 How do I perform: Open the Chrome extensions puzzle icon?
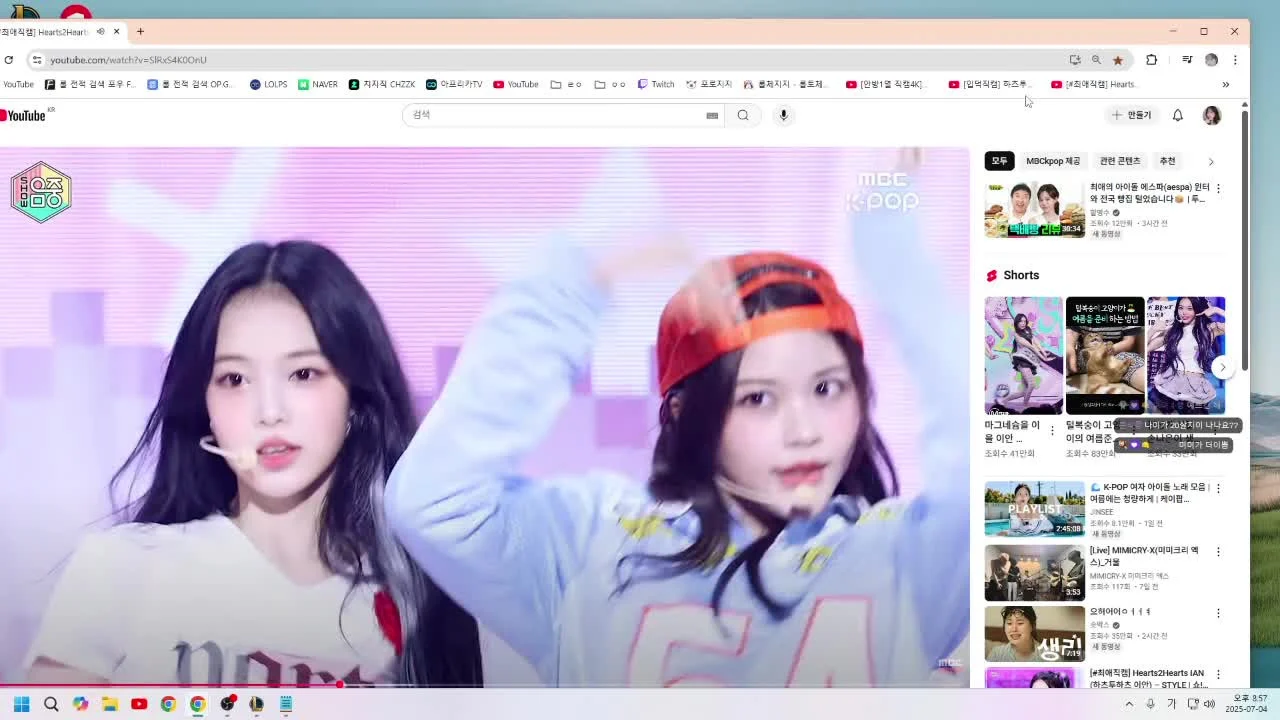click(1151, 60)
